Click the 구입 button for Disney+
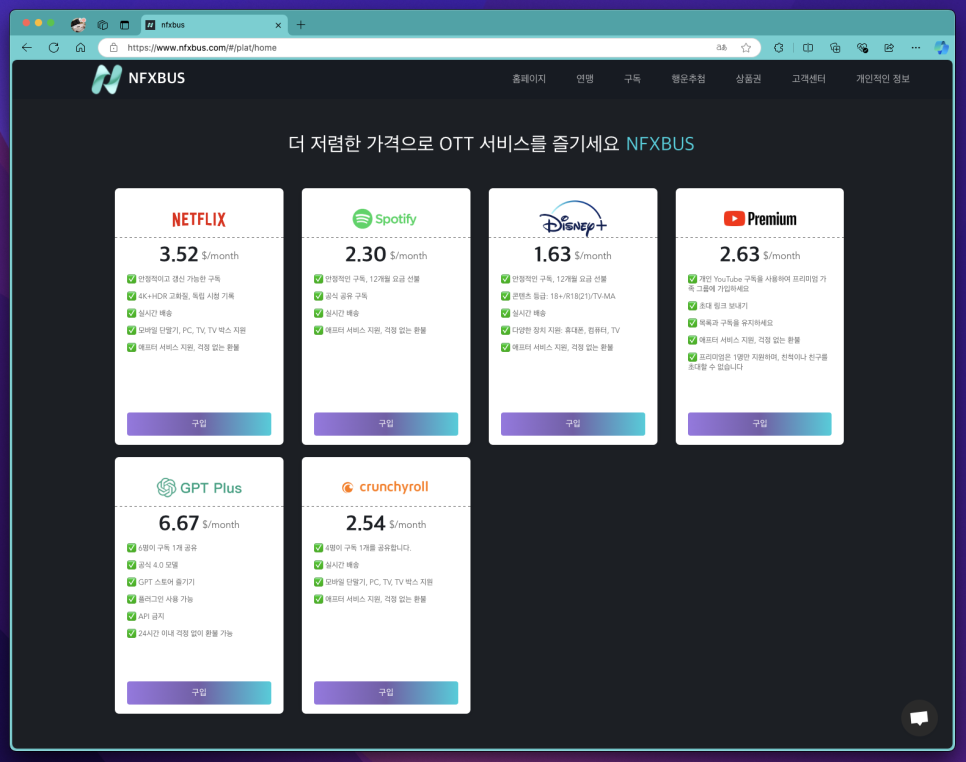Image resolution: width=966 pixels, height=762 pixels. (573, 424)
